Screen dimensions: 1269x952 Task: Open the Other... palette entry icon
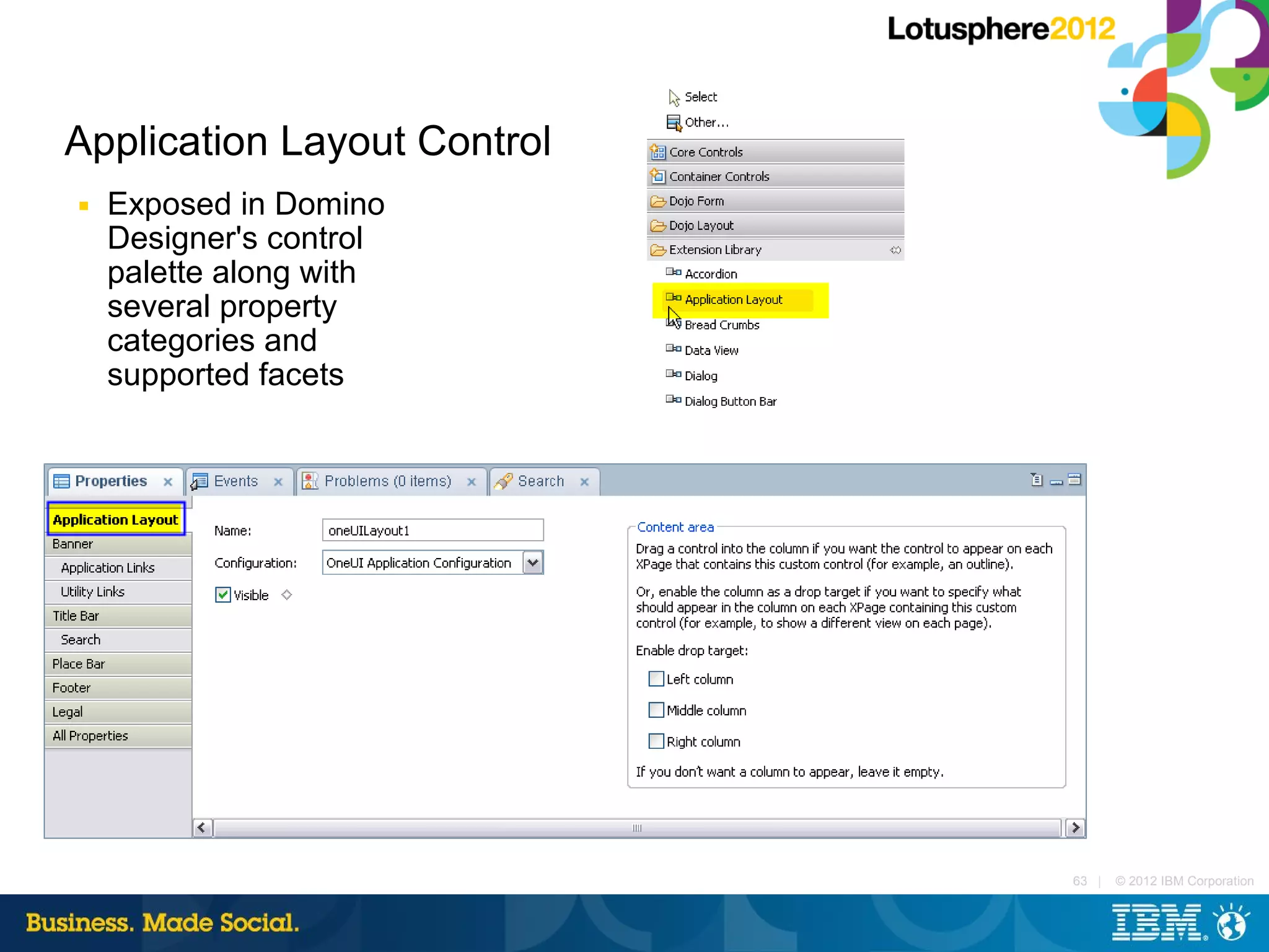pos(674,123)
